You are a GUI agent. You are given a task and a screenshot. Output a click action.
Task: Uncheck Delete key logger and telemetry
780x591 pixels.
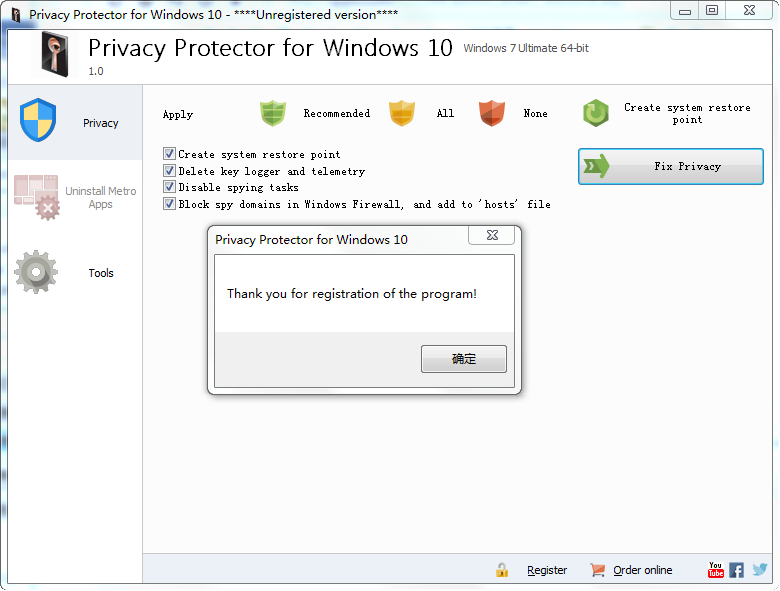[170, 171]
